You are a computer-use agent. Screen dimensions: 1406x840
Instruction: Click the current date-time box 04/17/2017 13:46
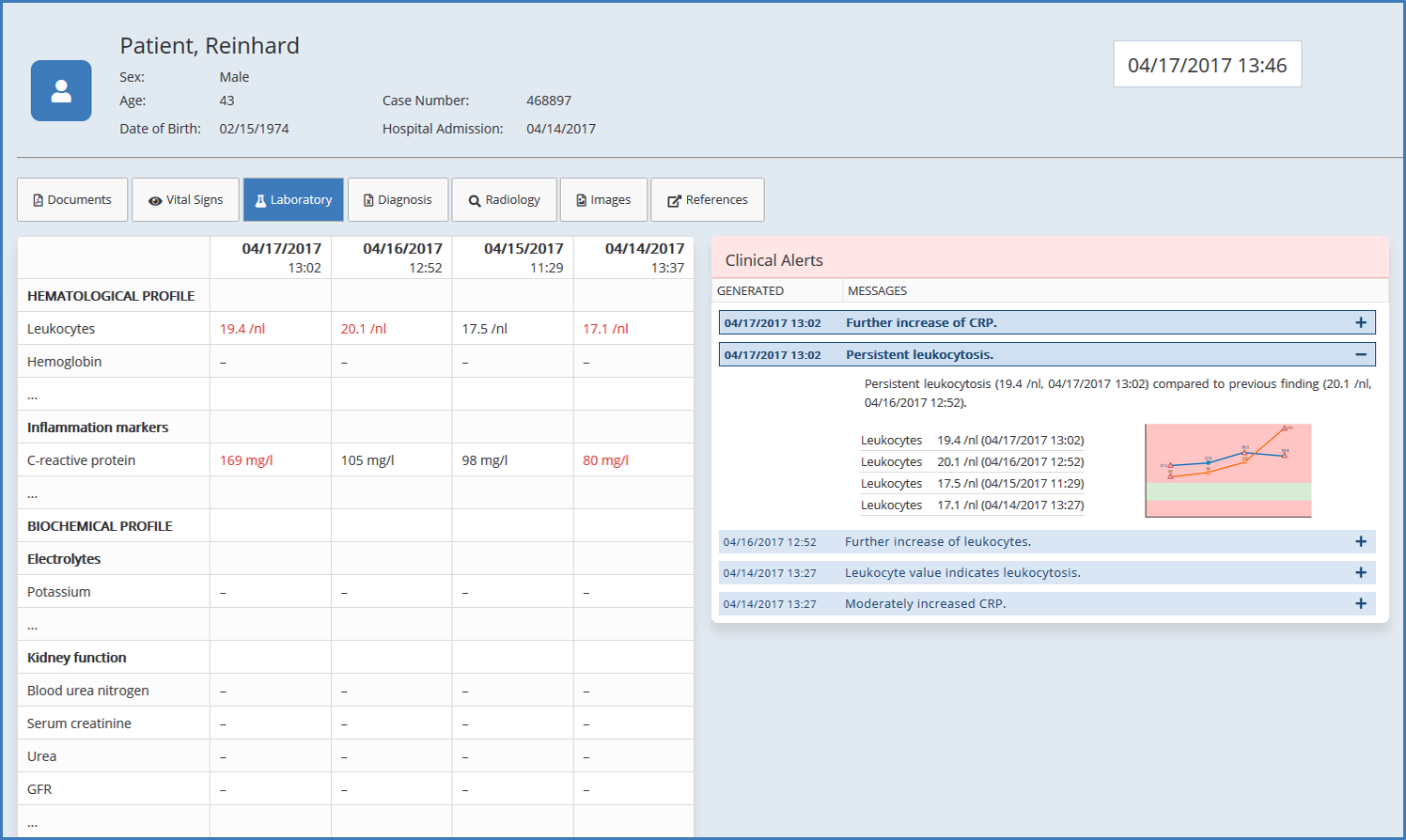(x=1208, y=65)
